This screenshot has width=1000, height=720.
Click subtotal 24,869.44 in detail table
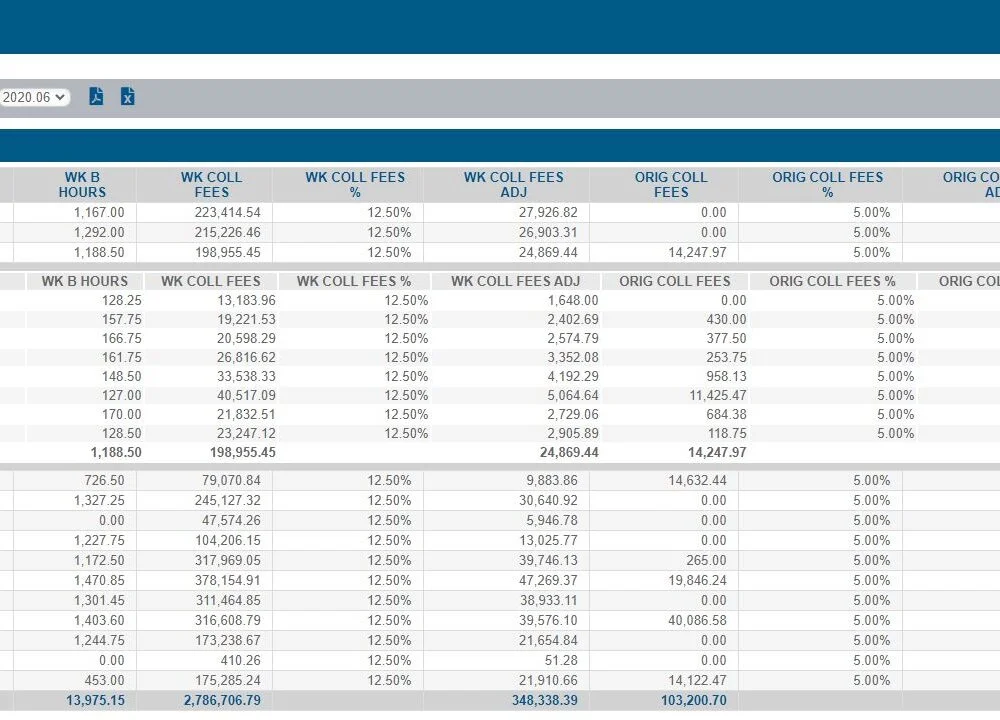569,452
